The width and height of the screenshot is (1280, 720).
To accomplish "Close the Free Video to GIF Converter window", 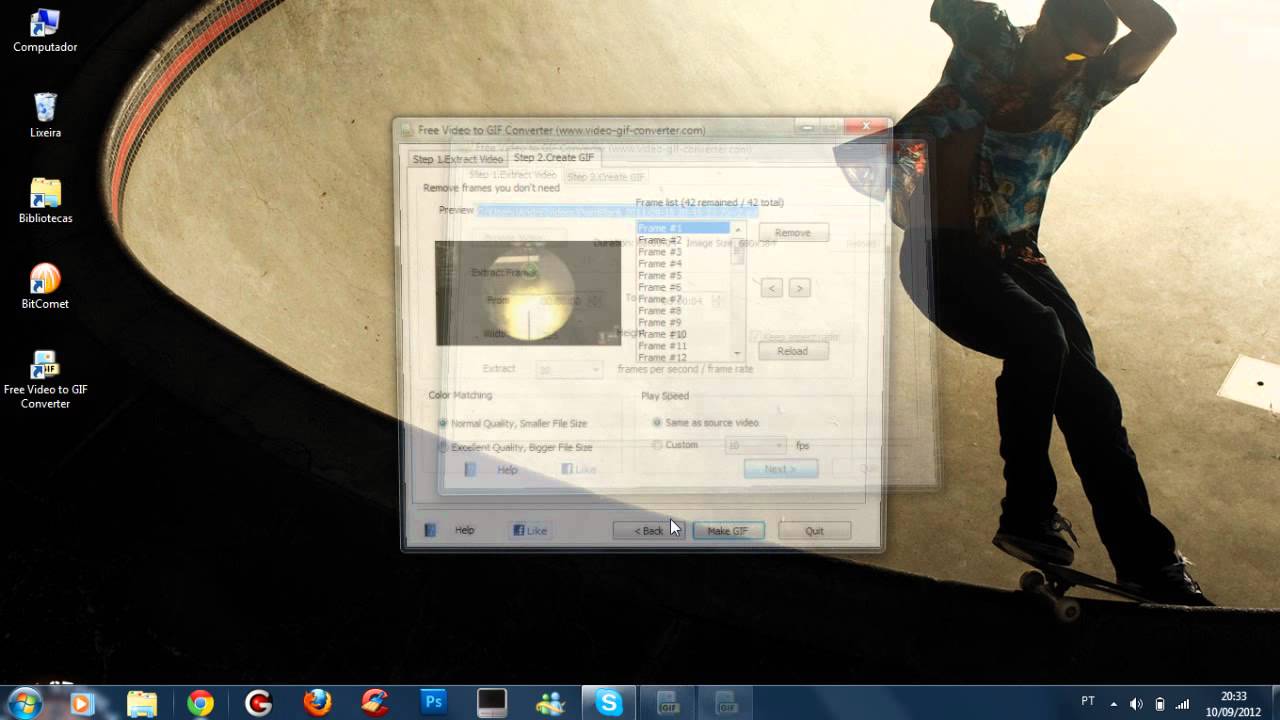I will click(866, 127).
